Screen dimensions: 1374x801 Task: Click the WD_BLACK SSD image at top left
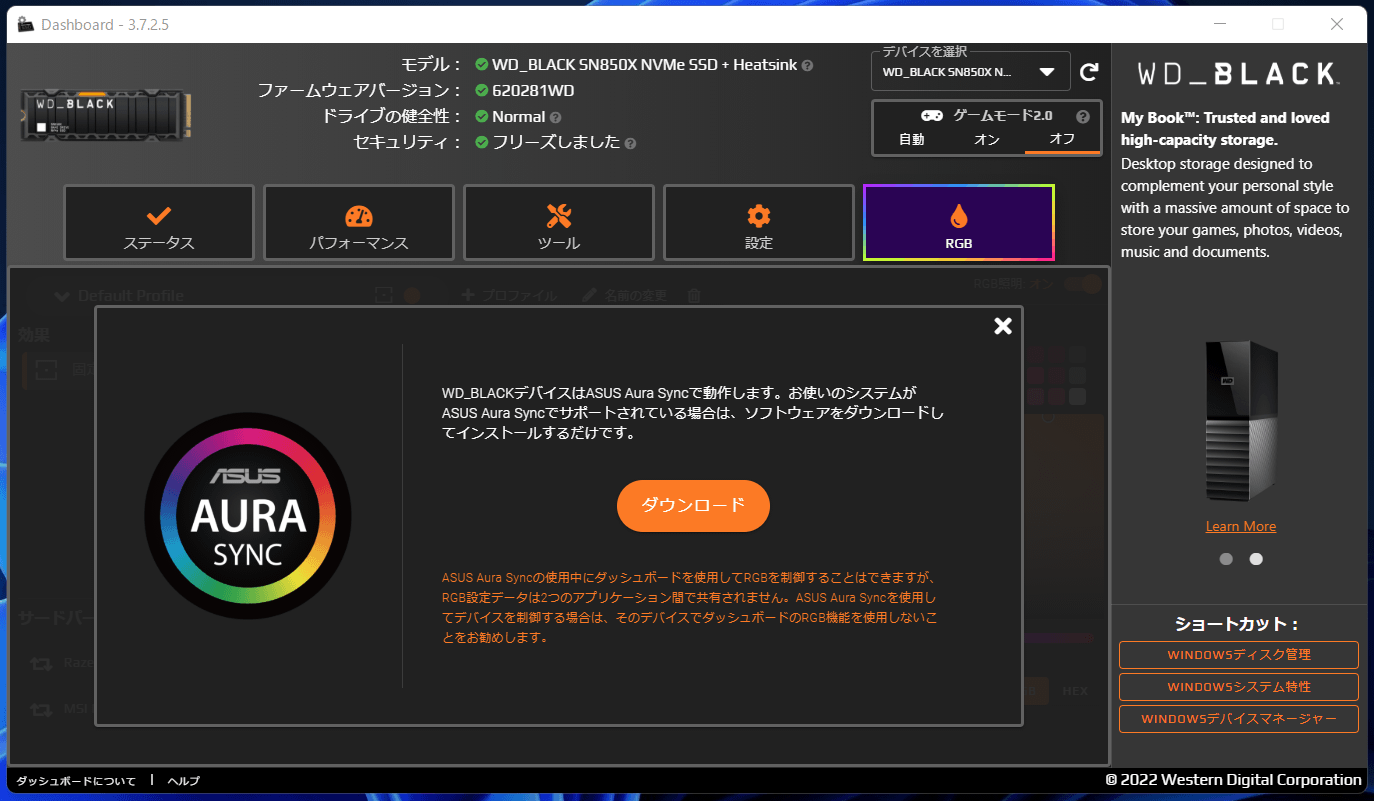107,116
